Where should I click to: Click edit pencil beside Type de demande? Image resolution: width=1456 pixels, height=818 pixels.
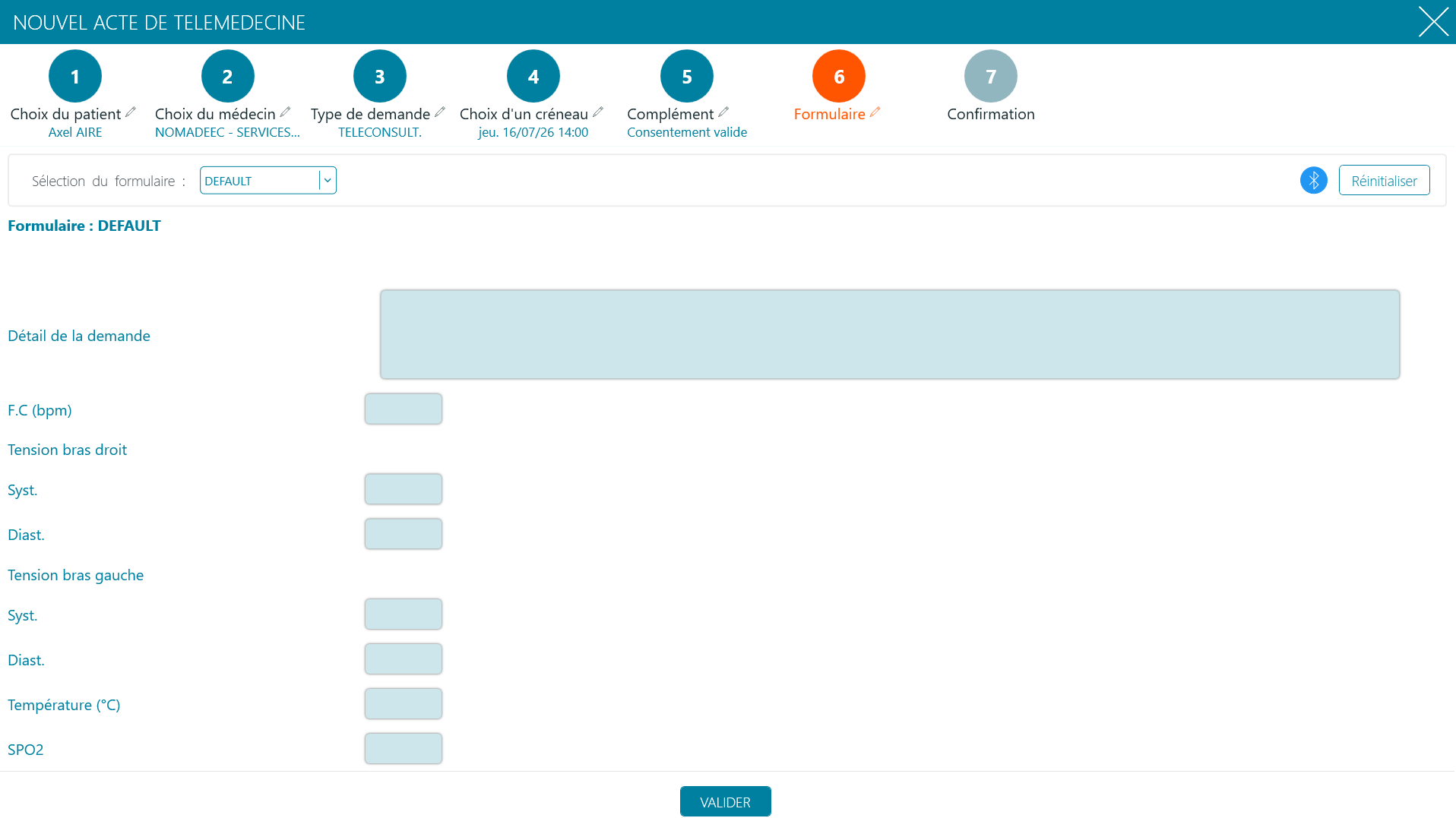pos(440,112)
